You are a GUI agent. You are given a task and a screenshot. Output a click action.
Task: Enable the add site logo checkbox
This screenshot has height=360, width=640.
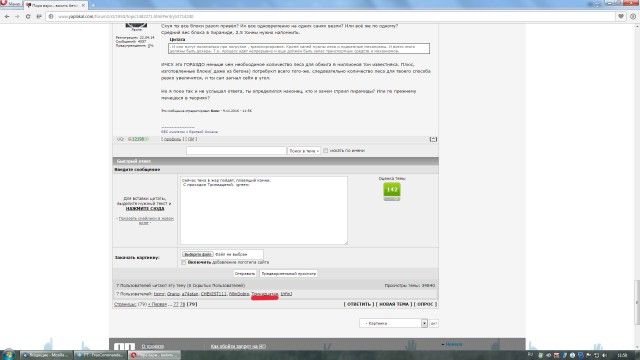pyautogui.click(x=184, y=262)
